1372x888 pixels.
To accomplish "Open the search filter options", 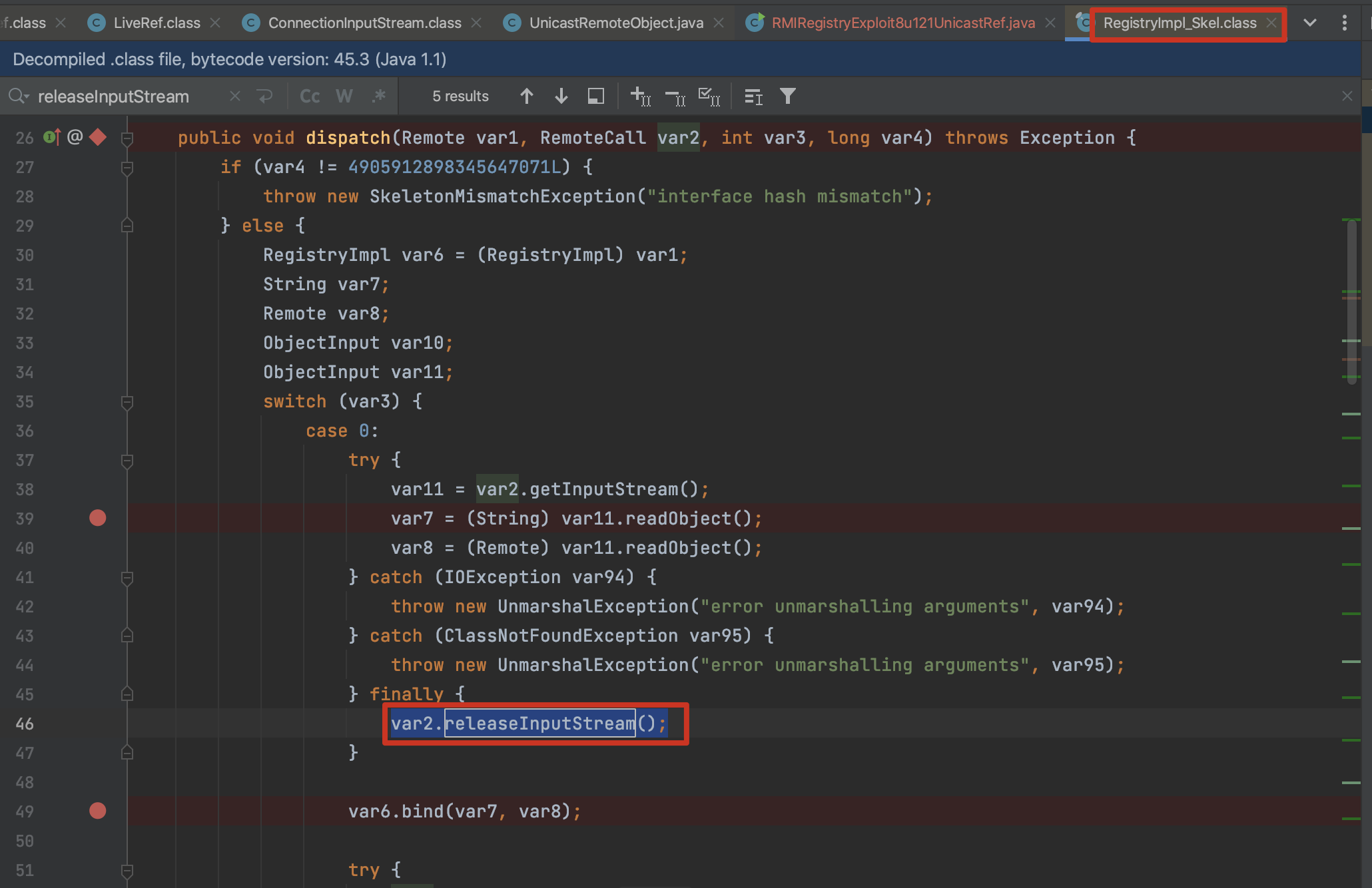I will click(x=788, y=97).
